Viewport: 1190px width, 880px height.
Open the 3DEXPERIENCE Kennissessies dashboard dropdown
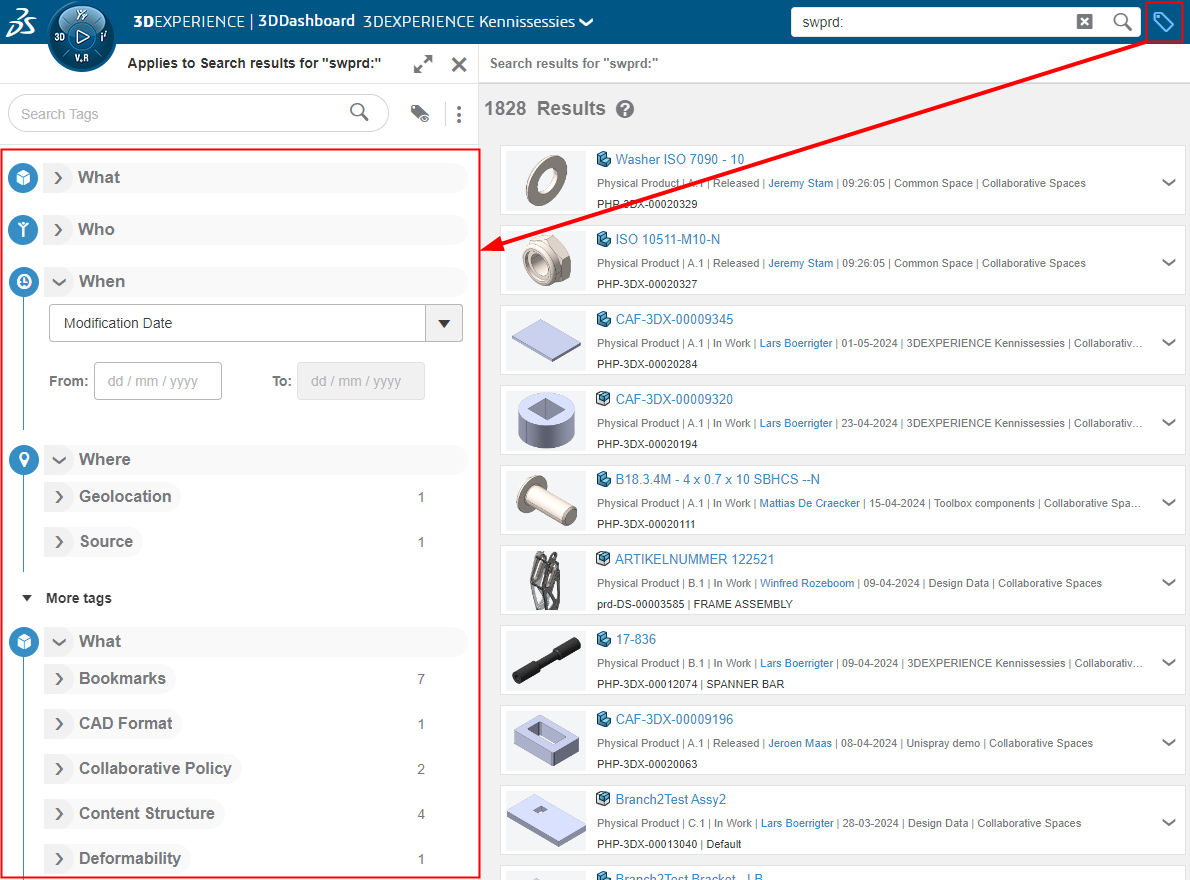(x=587, y=23)
